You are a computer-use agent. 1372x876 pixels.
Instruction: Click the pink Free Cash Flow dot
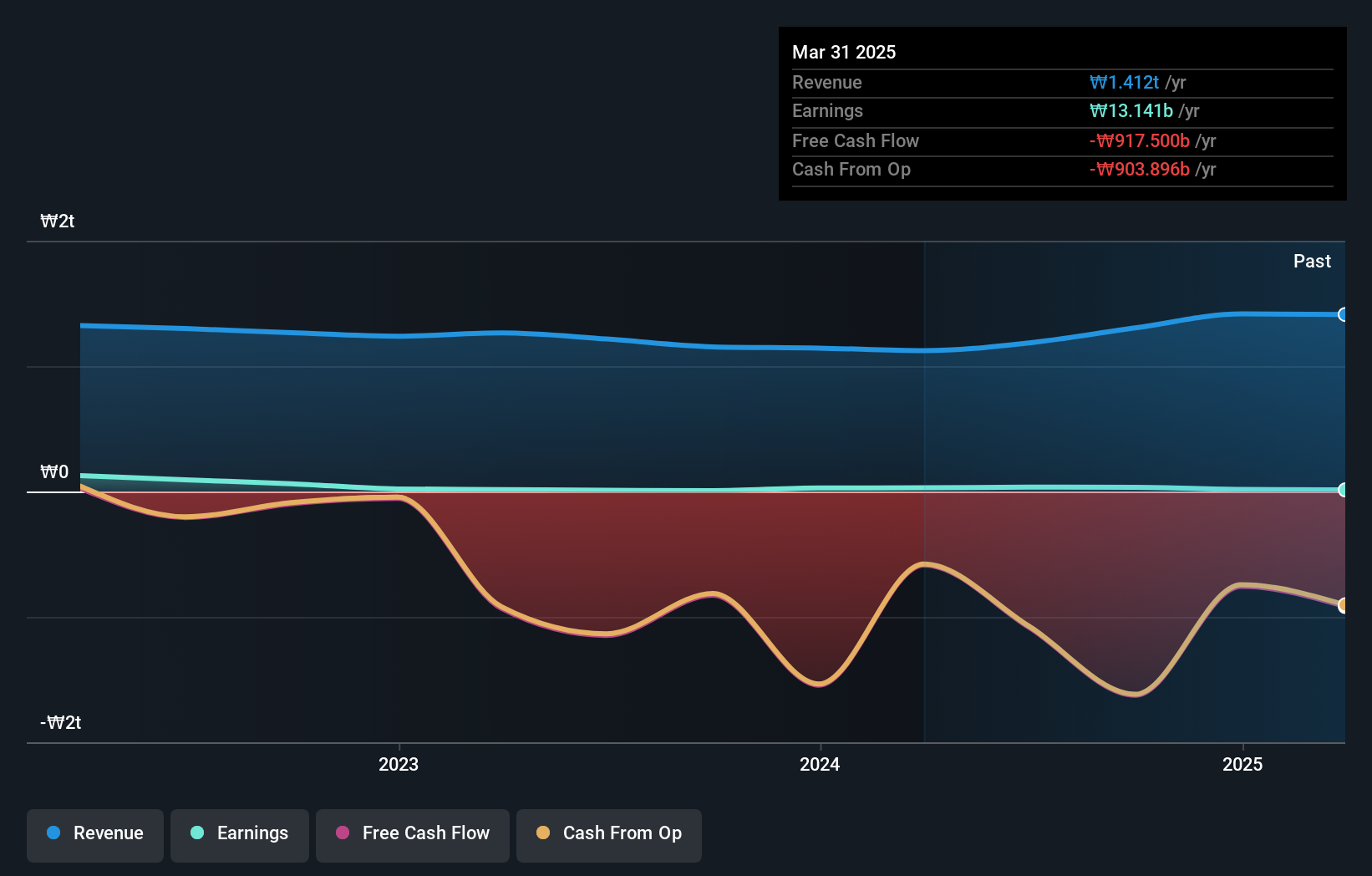click(x=343, y=833)
